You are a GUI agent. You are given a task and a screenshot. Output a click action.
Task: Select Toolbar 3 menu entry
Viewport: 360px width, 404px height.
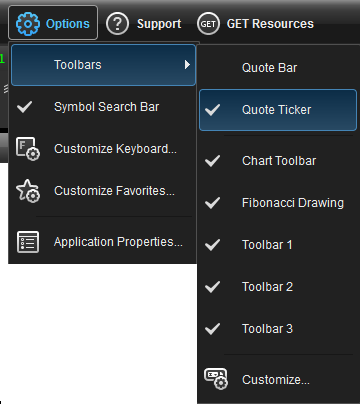278,329
